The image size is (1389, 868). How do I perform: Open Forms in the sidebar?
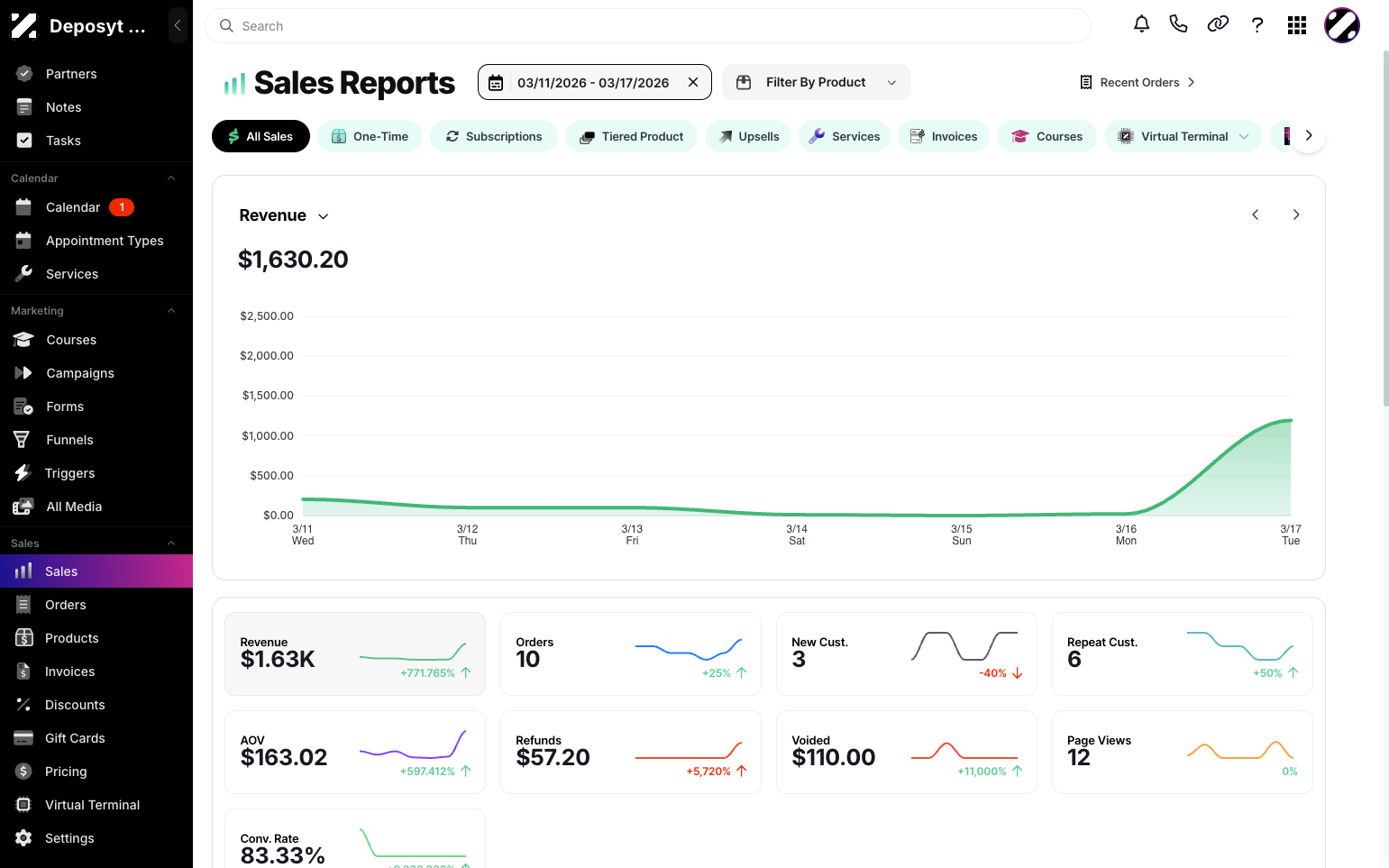[96, 407]
